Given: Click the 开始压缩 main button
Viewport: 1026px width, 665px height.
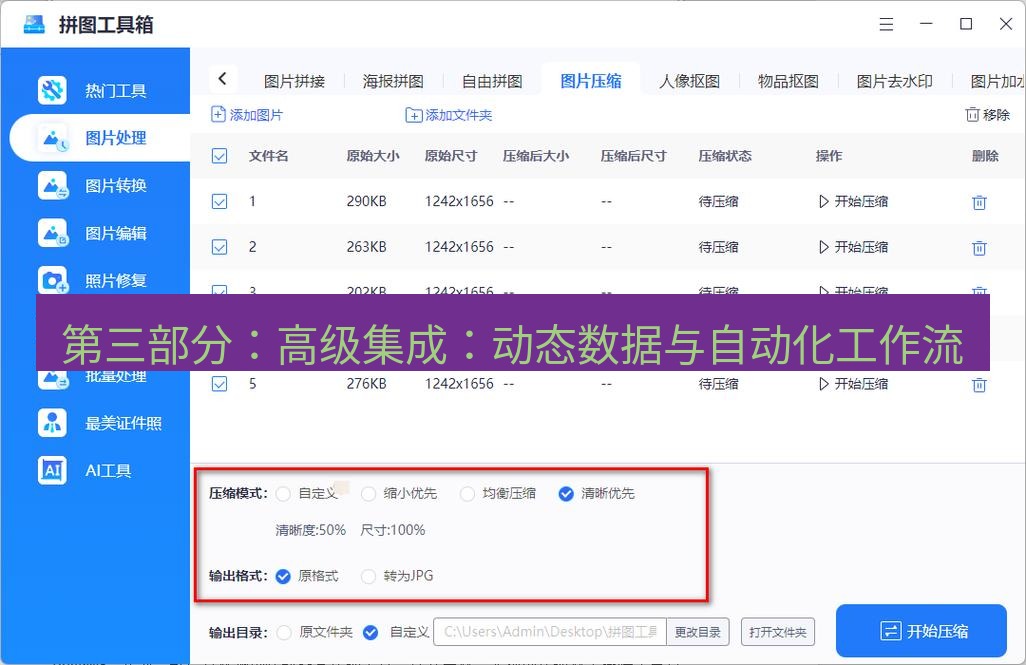Looking at the screenshot, I should [x=921, y=631].
